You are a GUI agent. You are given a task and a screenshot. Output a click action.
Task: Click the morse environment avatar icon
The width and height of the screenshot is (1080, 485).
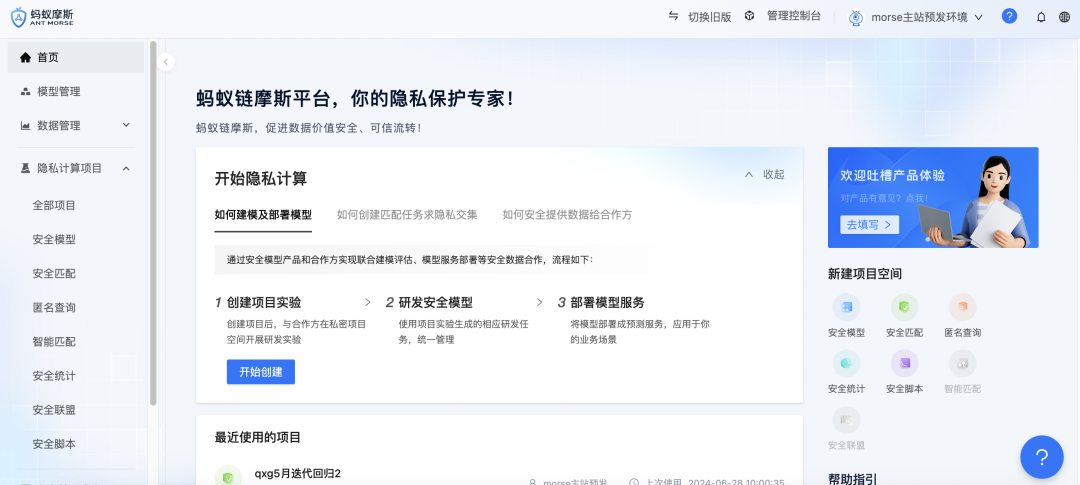click(856, 17)
